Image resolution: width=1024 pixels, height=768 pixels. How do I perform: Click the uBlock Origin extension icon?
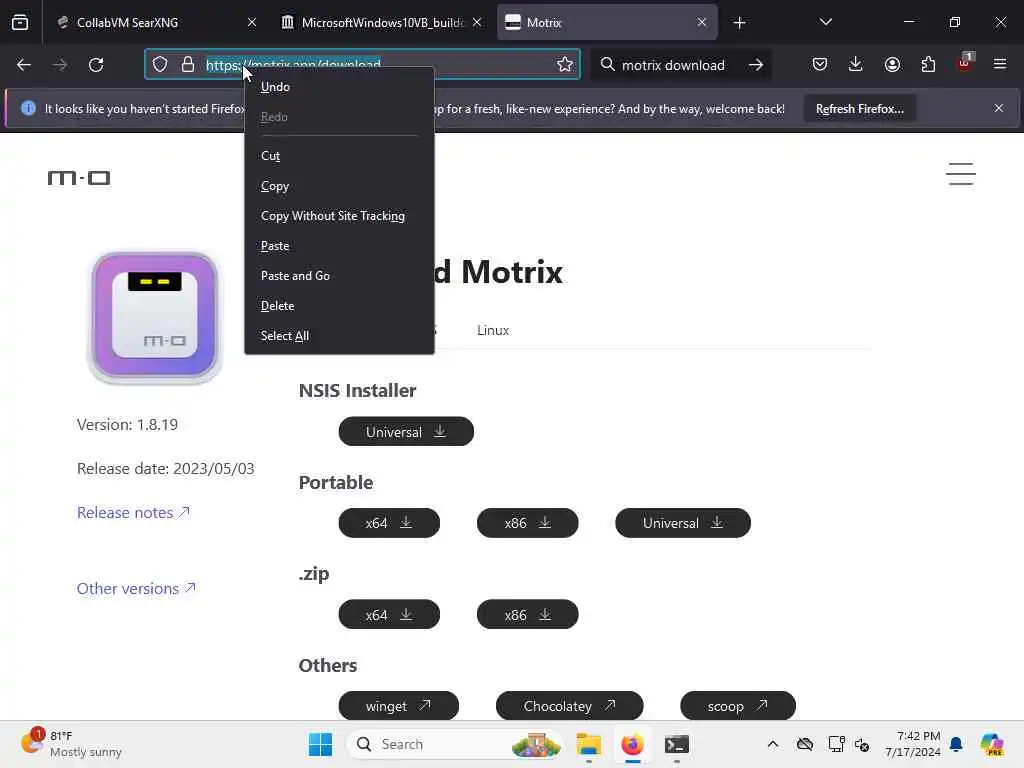pyautogui.click(x=965, y=63)
